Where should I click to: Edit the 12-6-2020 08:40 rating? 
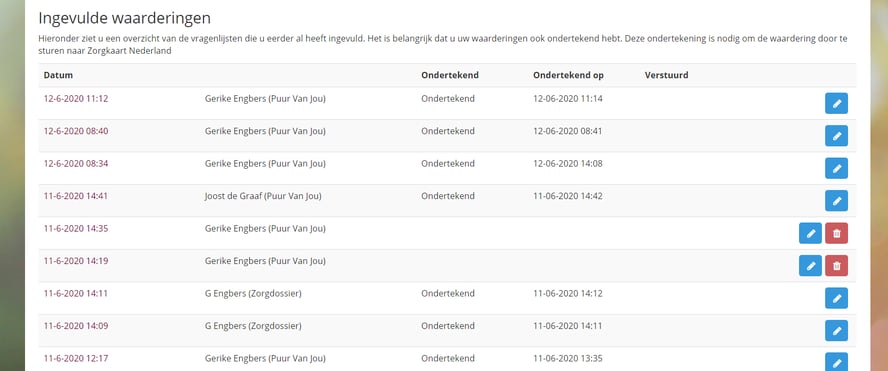[x=836, y=136]
